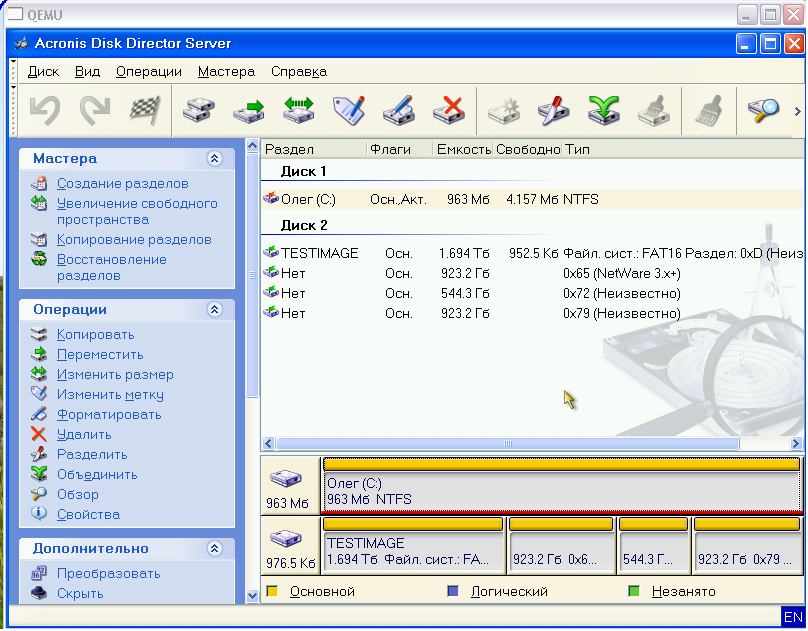Click the toolbar Delete partition red X icon
The image size is (808, 631).
pos(451,110)
